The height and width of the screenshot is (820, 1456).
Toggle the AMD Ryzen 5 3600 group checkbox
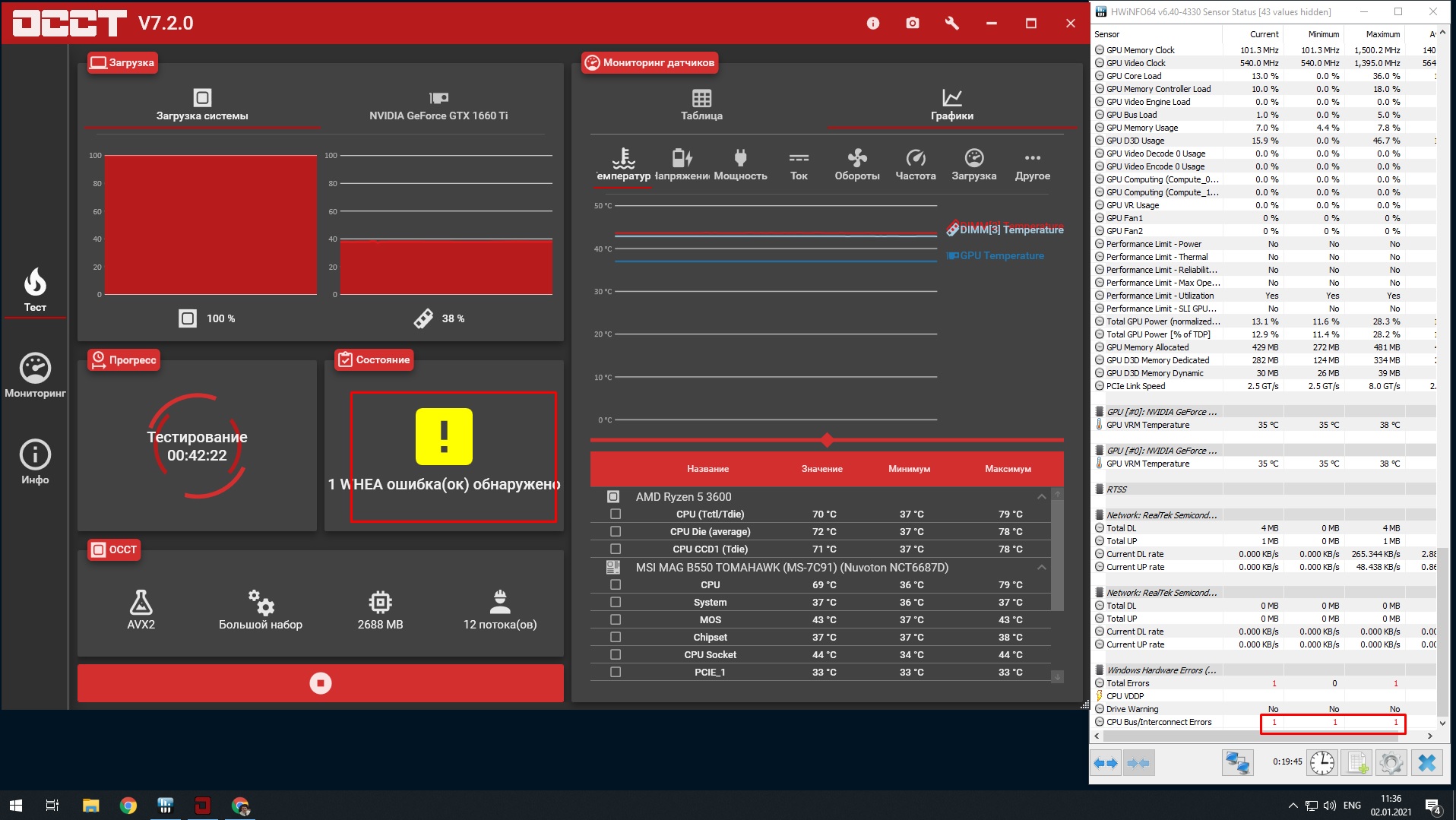point(613,497)
